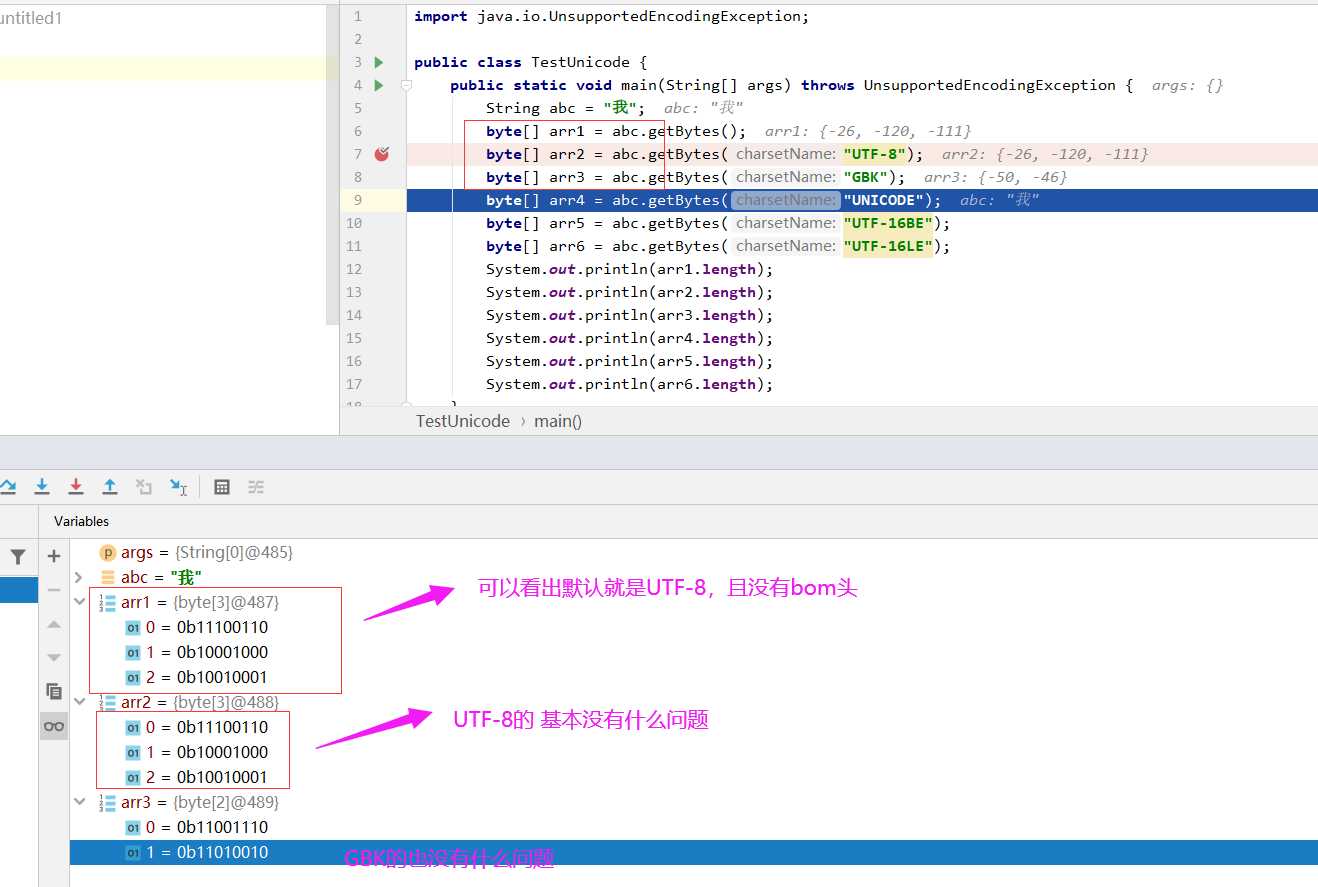Add a new watch with the plus icon
The height and width of the screenshot is (887, 1318).
tap(54, 556)
